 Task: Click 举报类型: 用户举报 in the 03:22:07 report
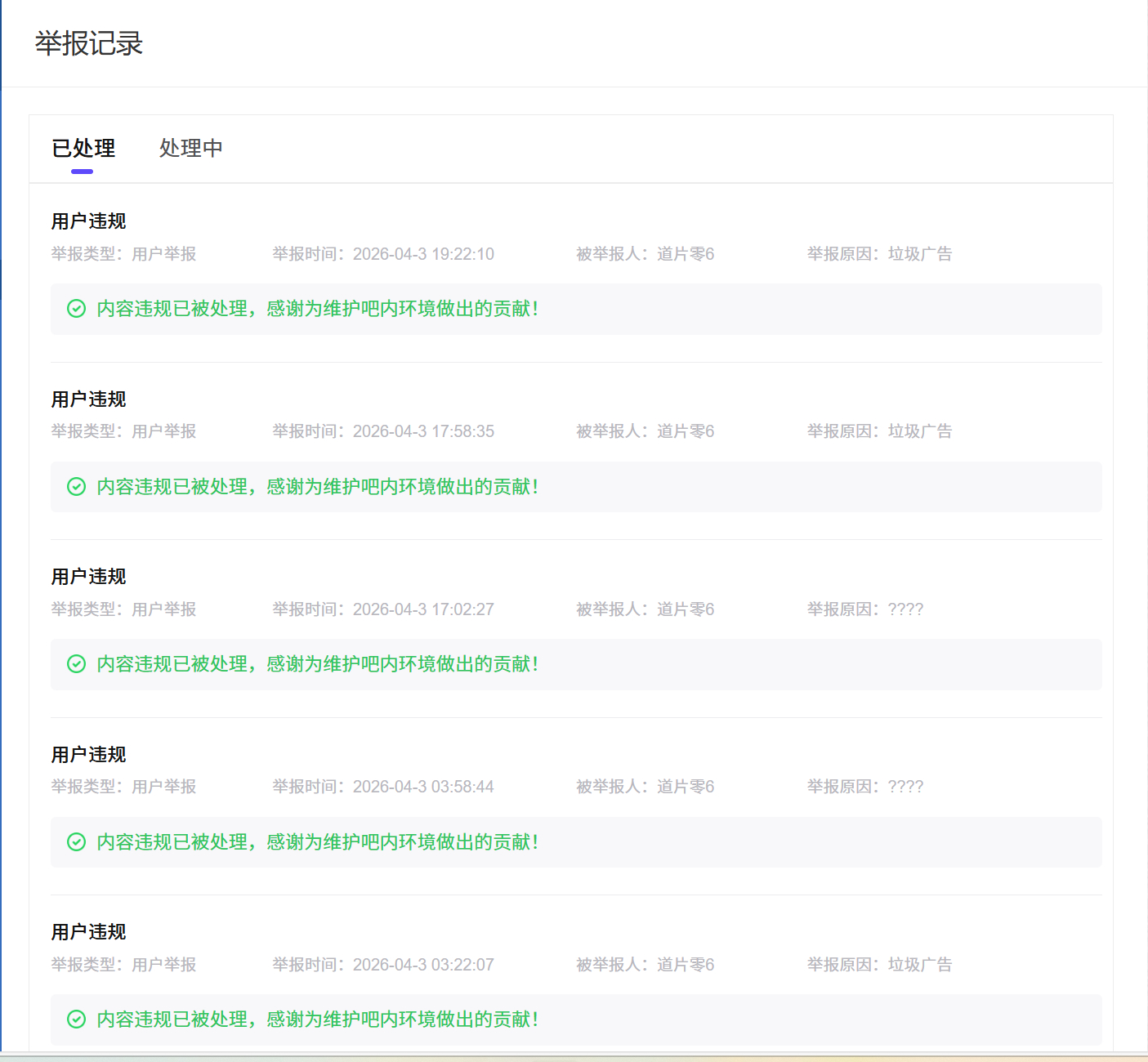(123, 965)
